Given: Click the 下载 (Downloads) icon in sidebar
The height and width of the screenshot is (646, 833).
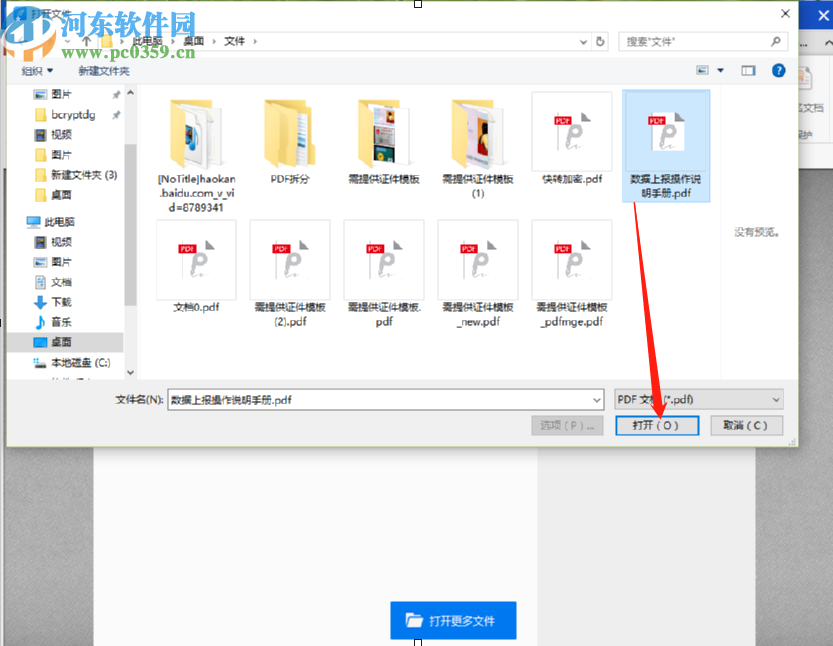Looking at the screenshot, I should pyautogui.click(x=40, y=301).
